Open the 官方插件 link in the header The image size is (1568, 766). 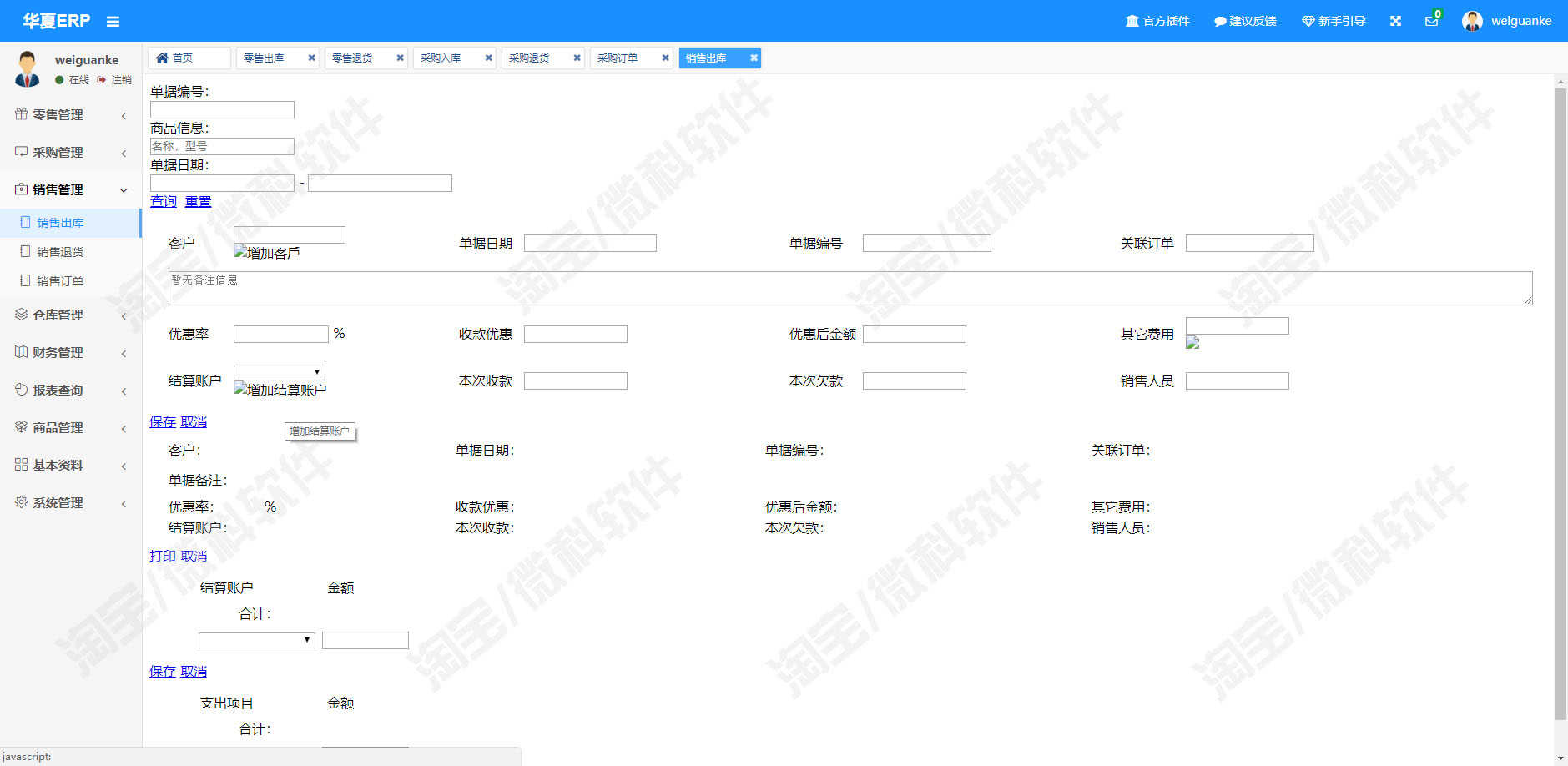point(1157,21)
